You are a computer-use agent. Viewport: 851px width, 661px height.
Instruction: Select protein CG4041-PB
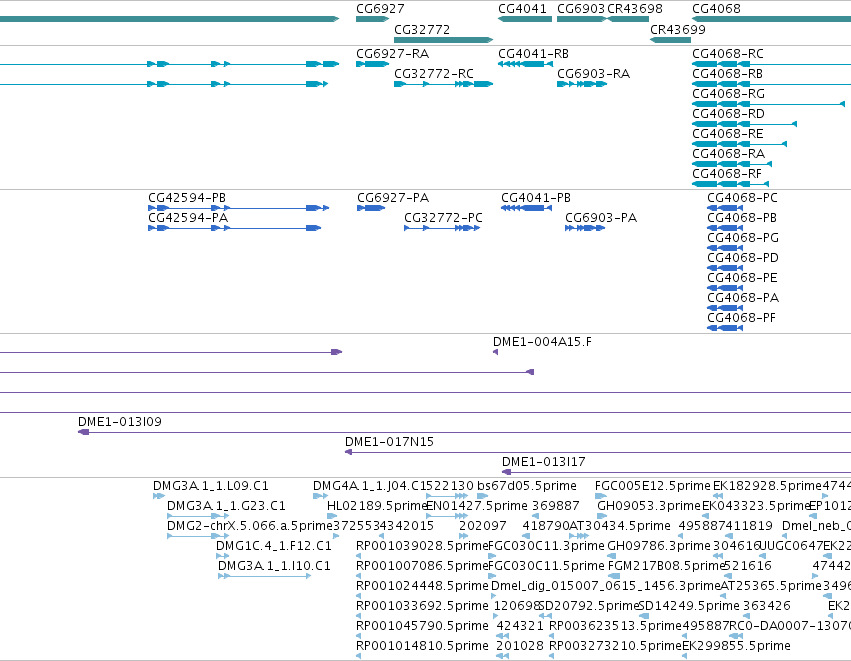tap(526, 208)
